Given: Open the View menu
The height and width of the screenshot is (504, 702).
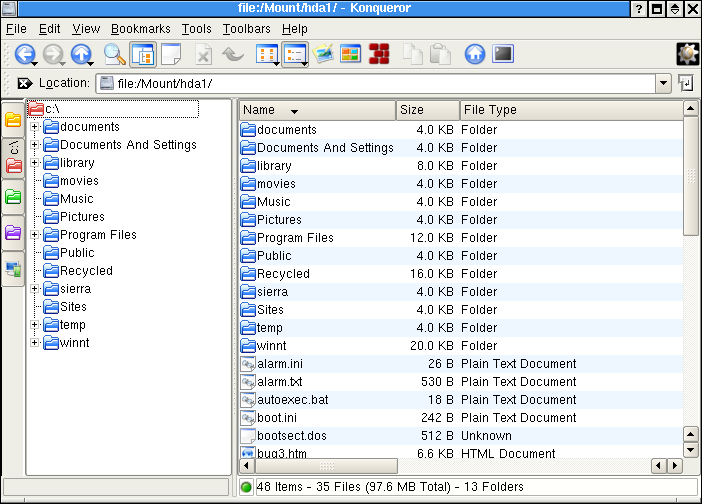Looking at the screenshot, I should point(86,29).
